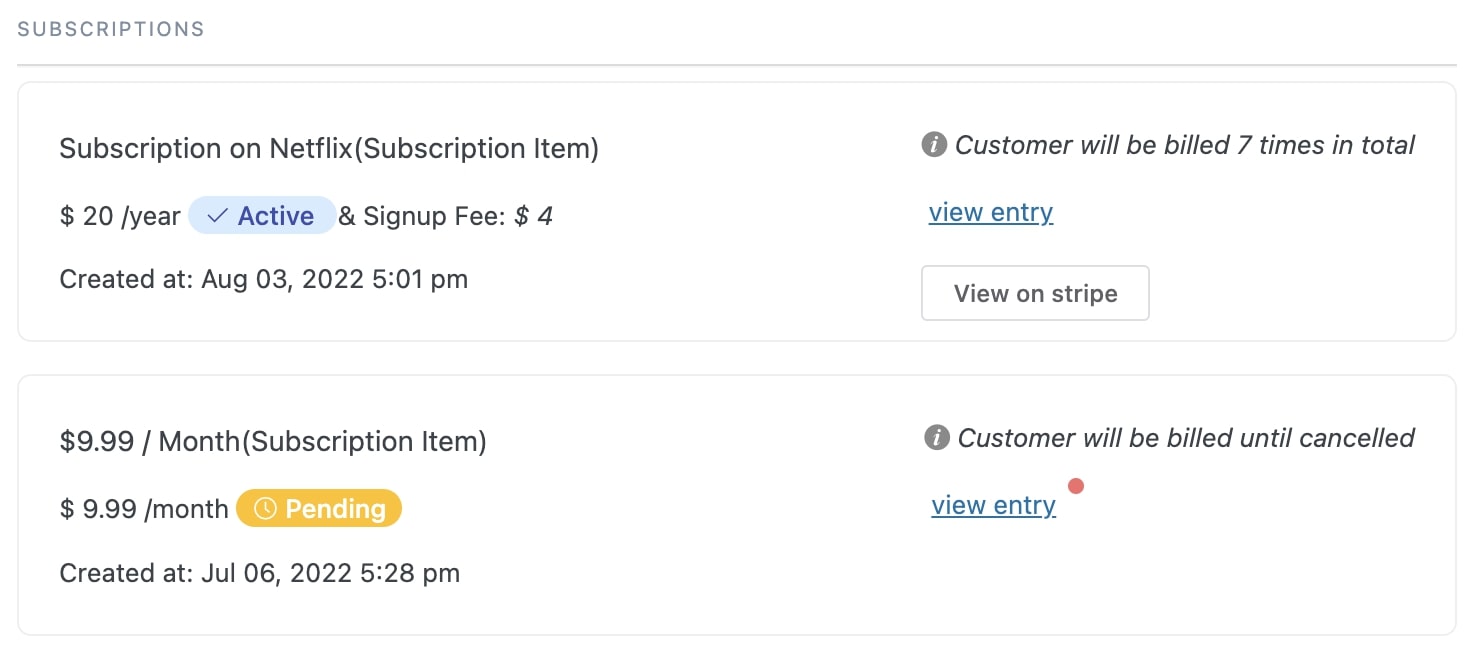Image resolution: width=1472 pixels, height=666 pixels.
Task: Click the $ 9.99 /month price text
Action: coord(144,509)
